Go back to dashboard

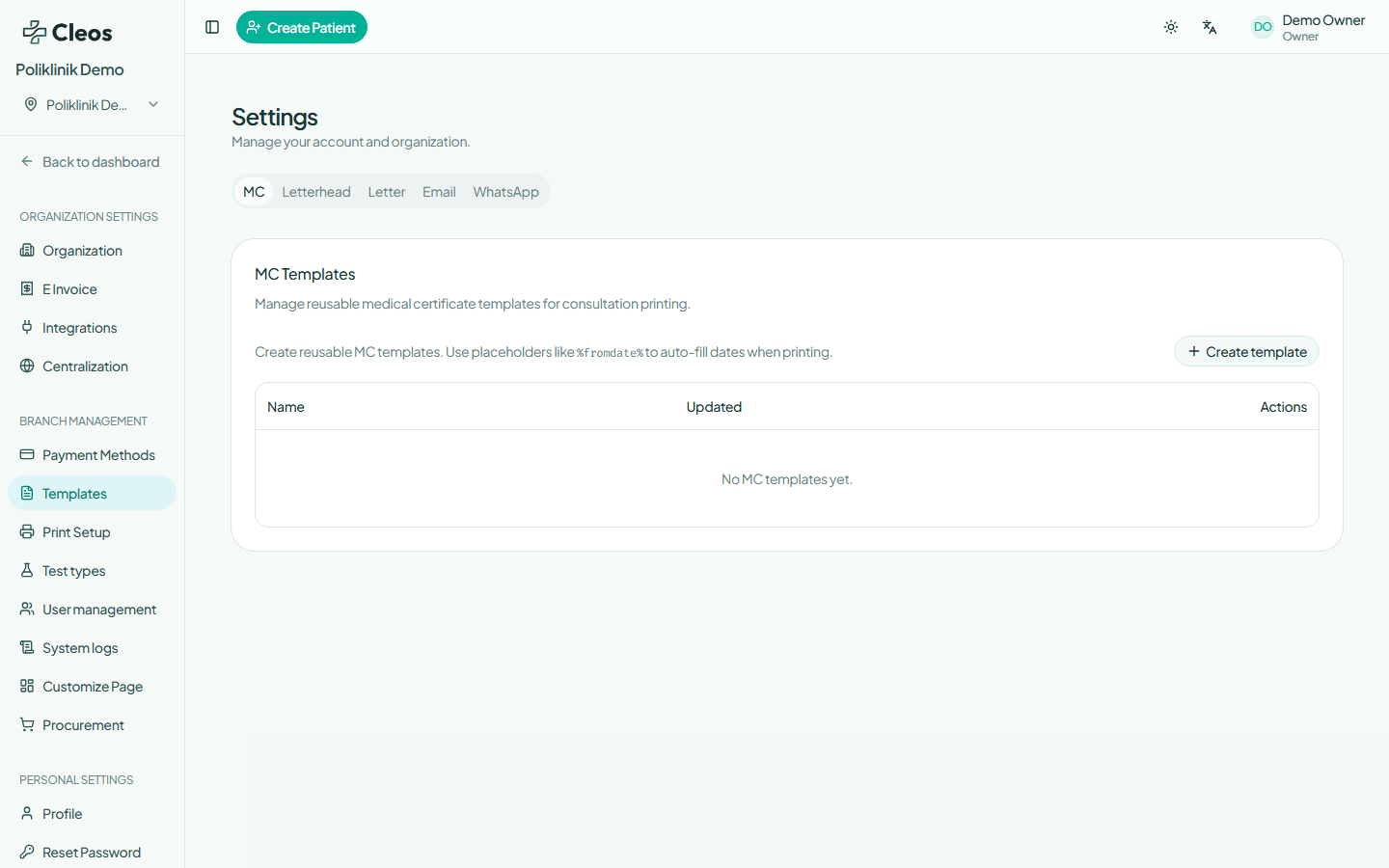pos(92,162)
